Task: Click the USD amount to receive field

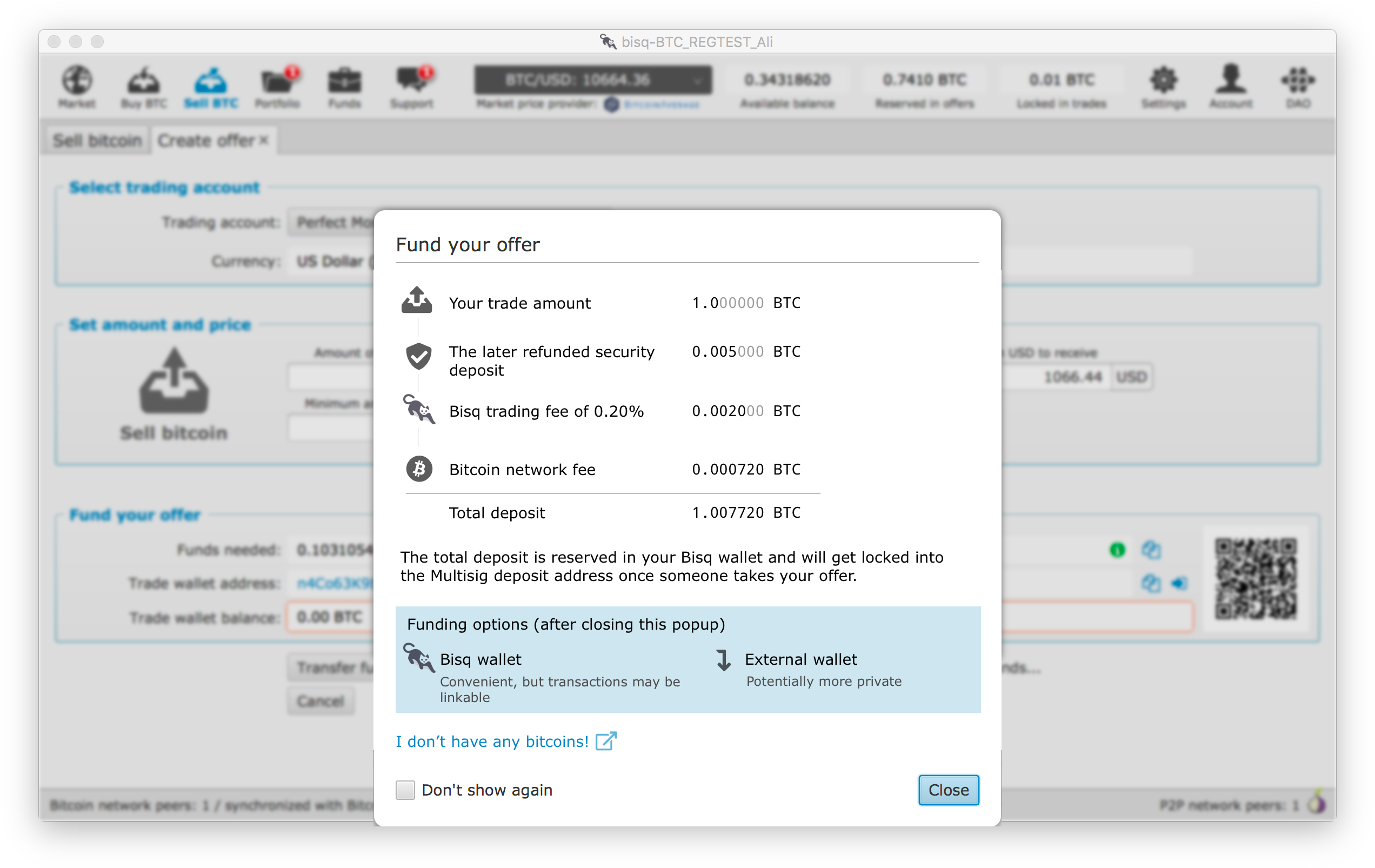Action: pos(1056,377)
